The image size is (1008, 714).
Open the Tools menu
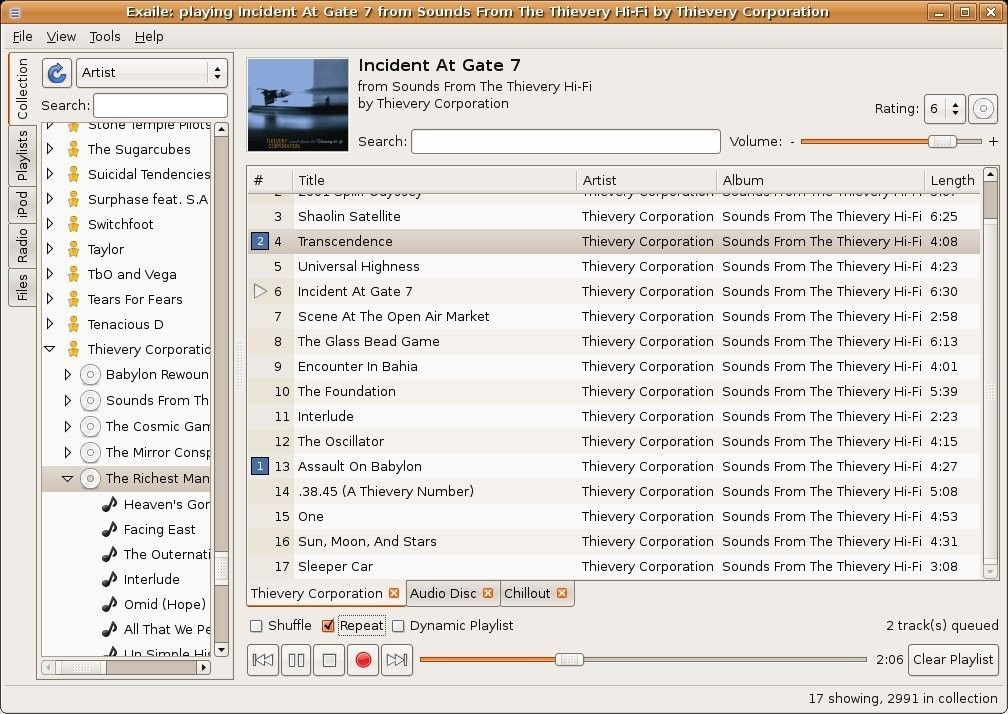click(x=104, y=36)
